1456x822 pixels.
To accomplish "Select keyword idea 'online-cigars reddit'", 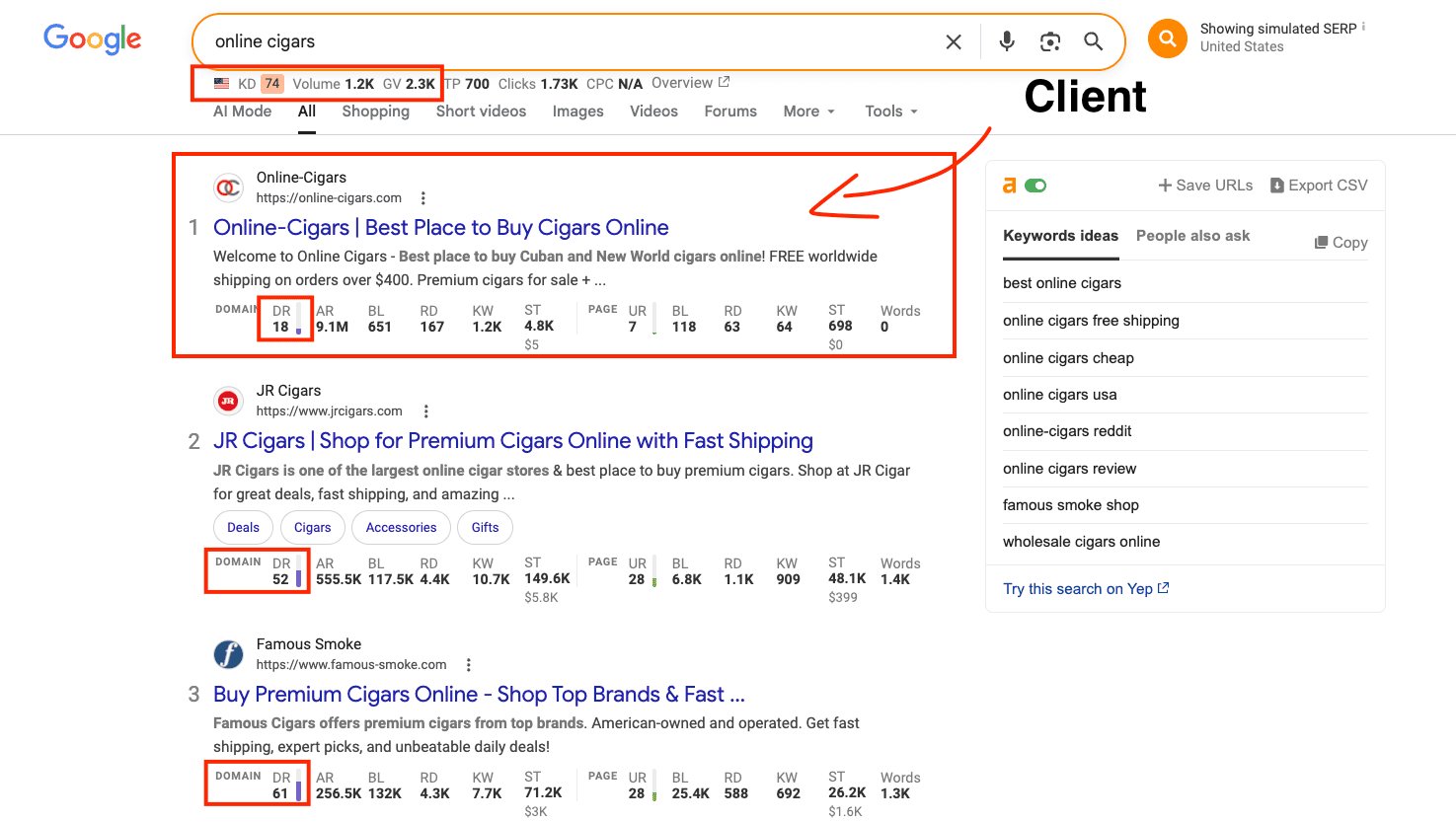I will pyautogui.click(x=1067, y=431).
